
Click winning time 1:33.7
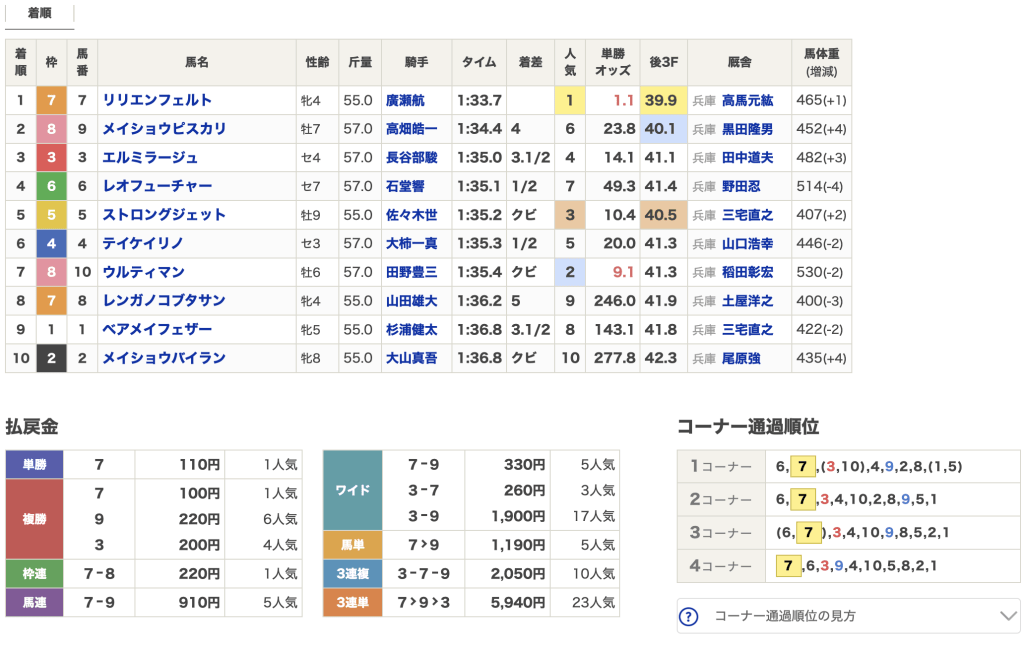pos(479,101)
